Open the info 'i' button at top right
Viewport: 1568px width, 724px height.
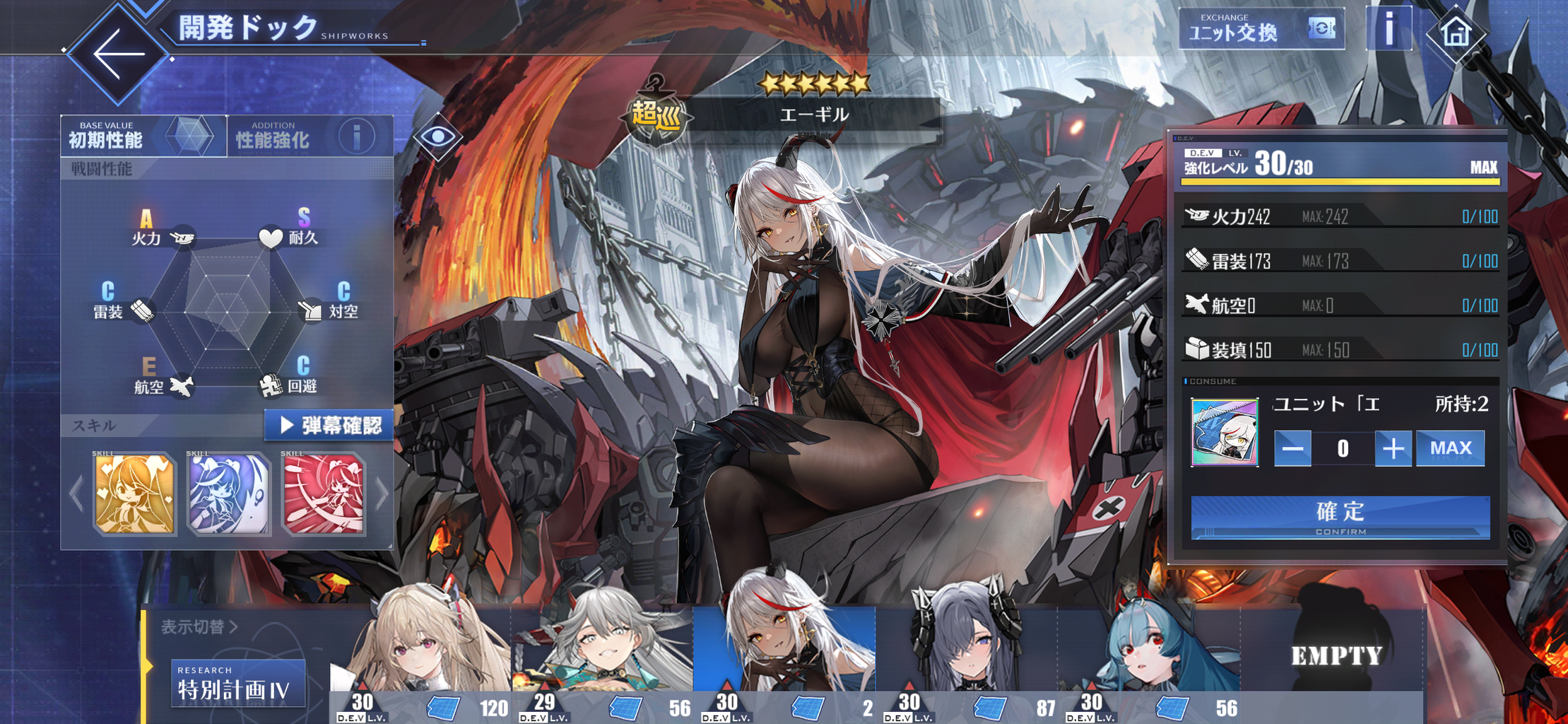tap(1389, 29)
